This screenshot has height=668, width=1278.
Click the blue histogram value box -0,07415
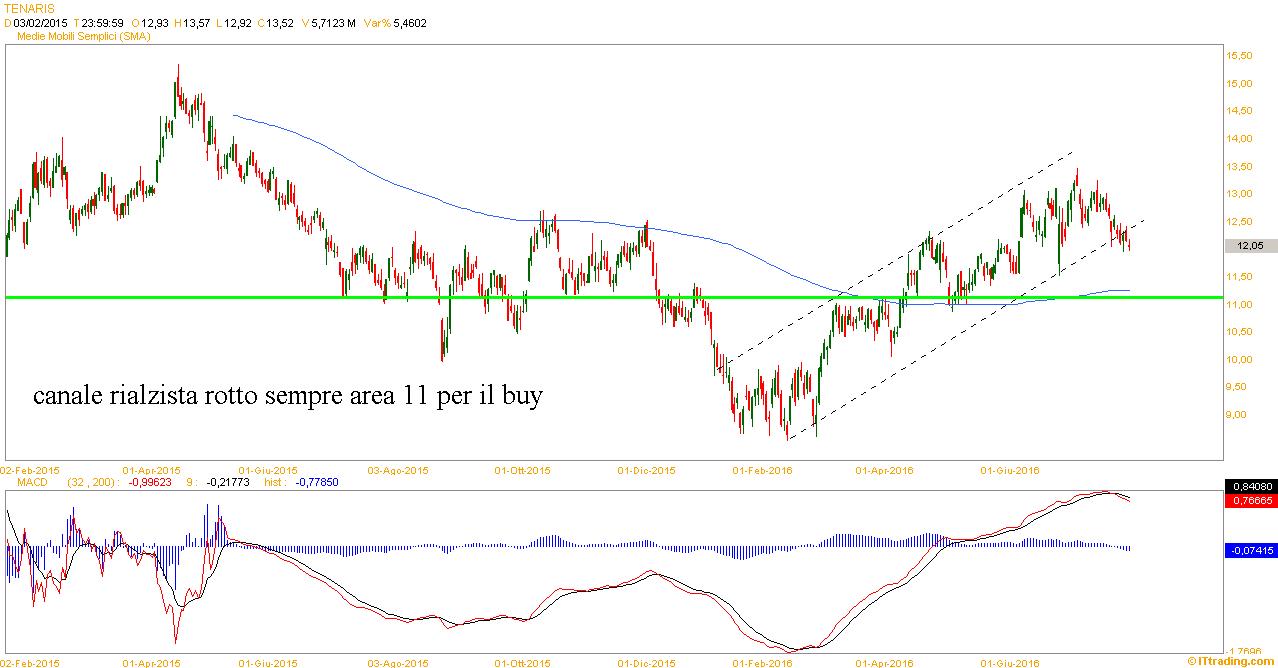1249,550
